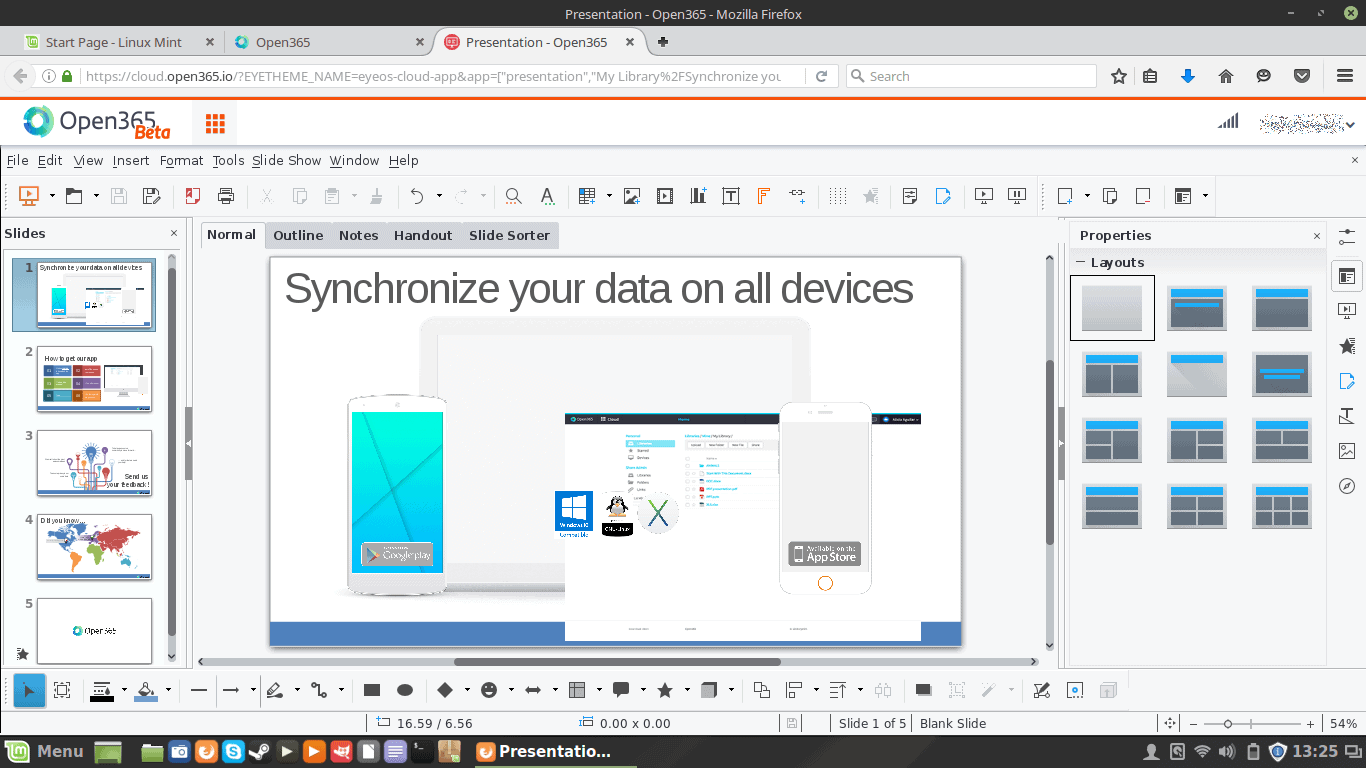Click the Start presentation toolbar icon
Viewport: 1366px width, 768px height.
(x=29, y=196)
